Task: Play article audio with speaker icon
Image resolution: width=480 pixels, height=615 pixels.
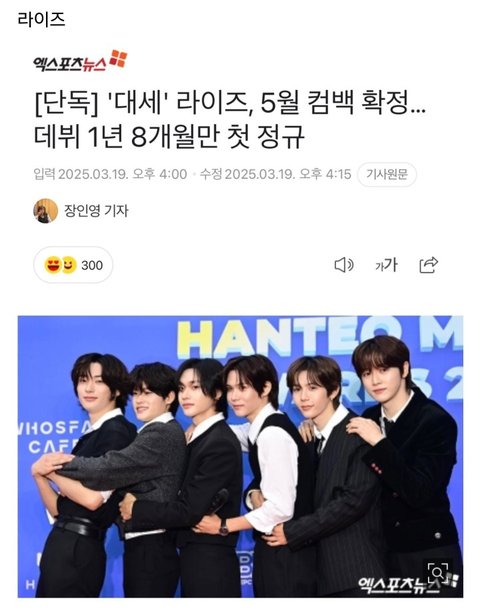Action: [x=344, y=265]
